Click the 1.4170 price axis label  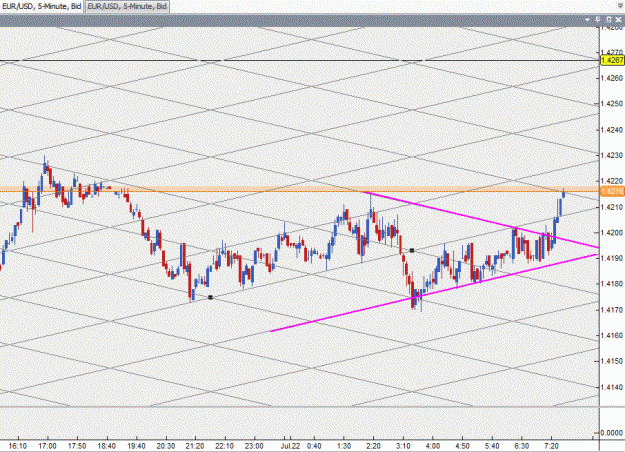pos(612,310)
